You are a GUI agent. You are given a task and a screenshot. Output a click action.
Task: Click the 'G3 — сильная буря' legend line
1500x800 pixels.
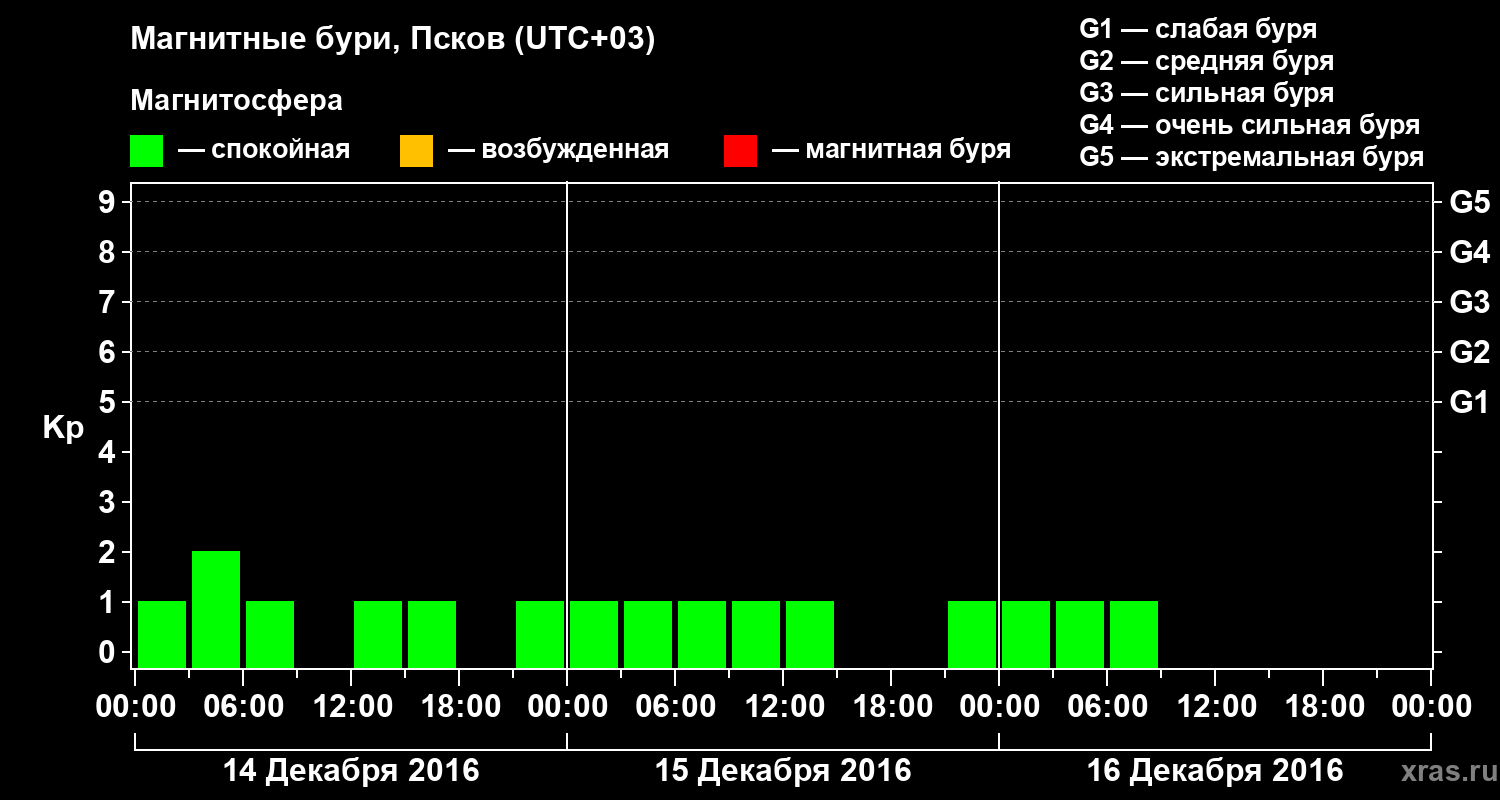[1206, 93]
